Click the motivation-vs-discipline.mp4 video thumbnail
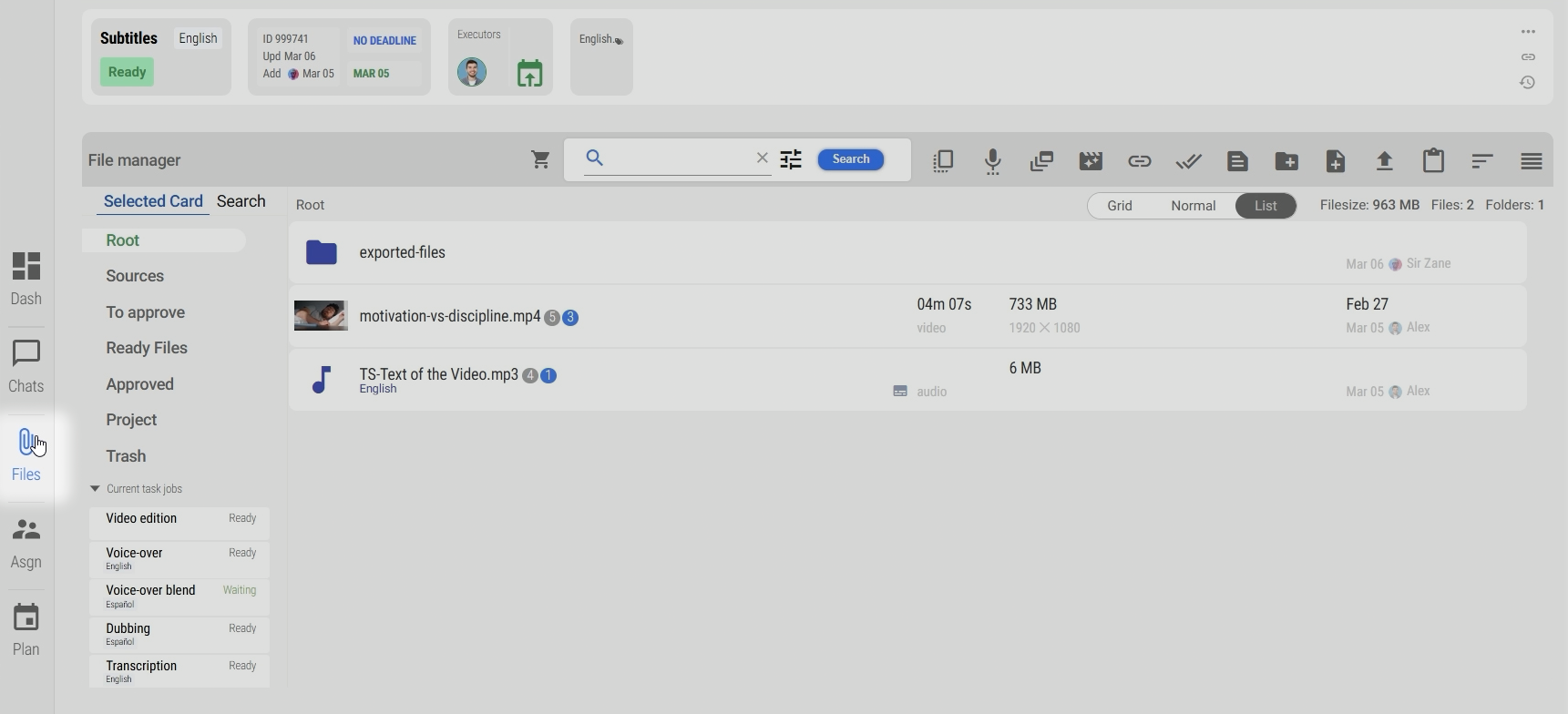Screen dimensions: 1568x714 pos(321,316)
